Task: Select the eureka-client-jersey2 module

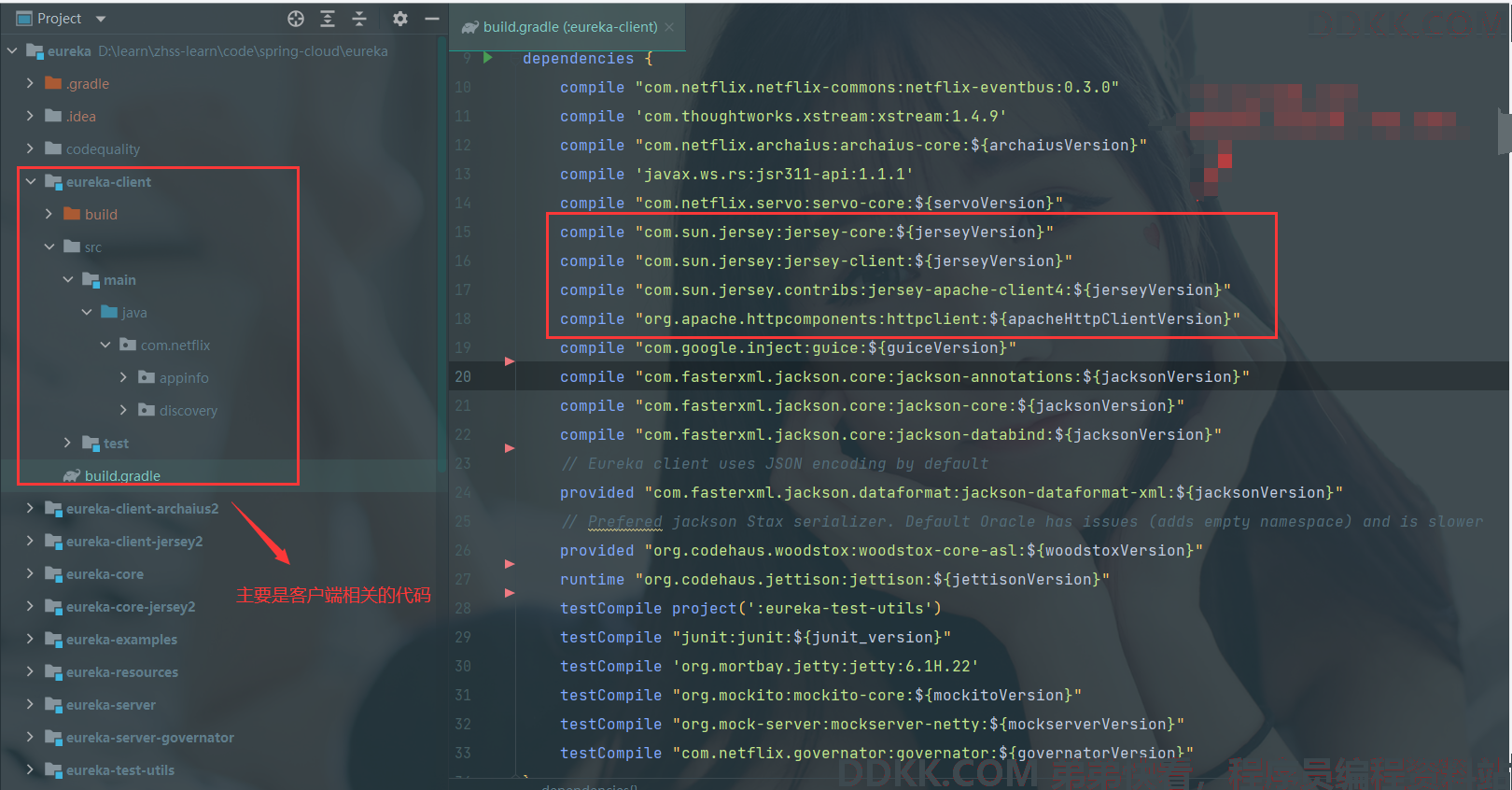Action: coord(134,542)
